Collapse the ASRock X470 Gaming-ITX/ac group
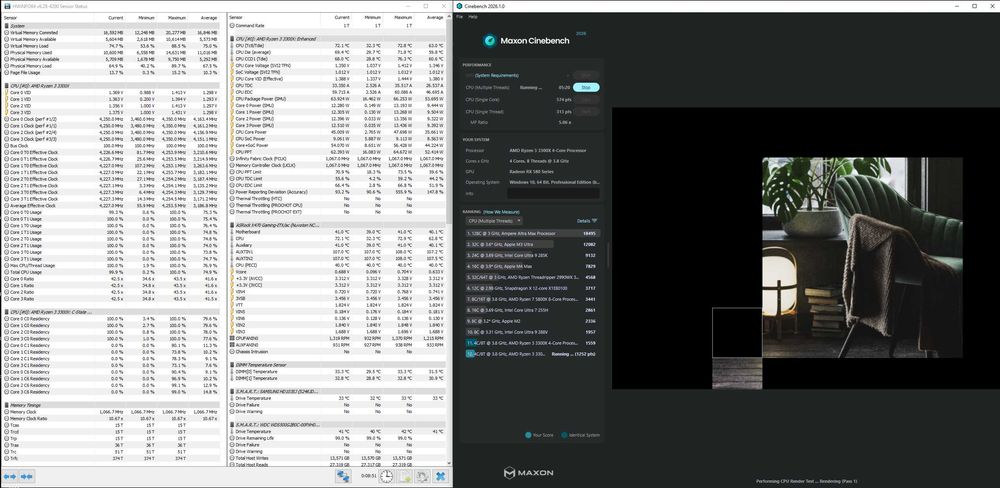Screen dimensions: 1000x488 pos(337,225)
